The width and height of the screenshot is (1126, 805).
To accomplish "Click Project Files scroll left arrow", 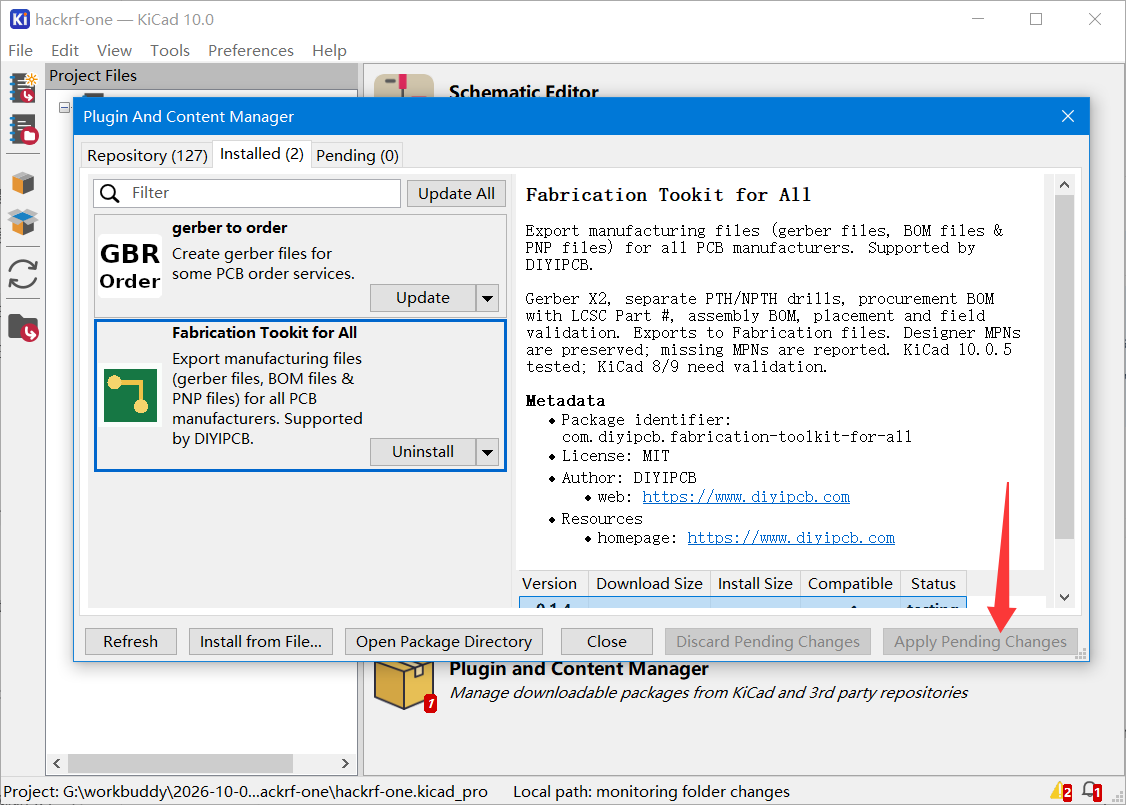I will (57, 763).
